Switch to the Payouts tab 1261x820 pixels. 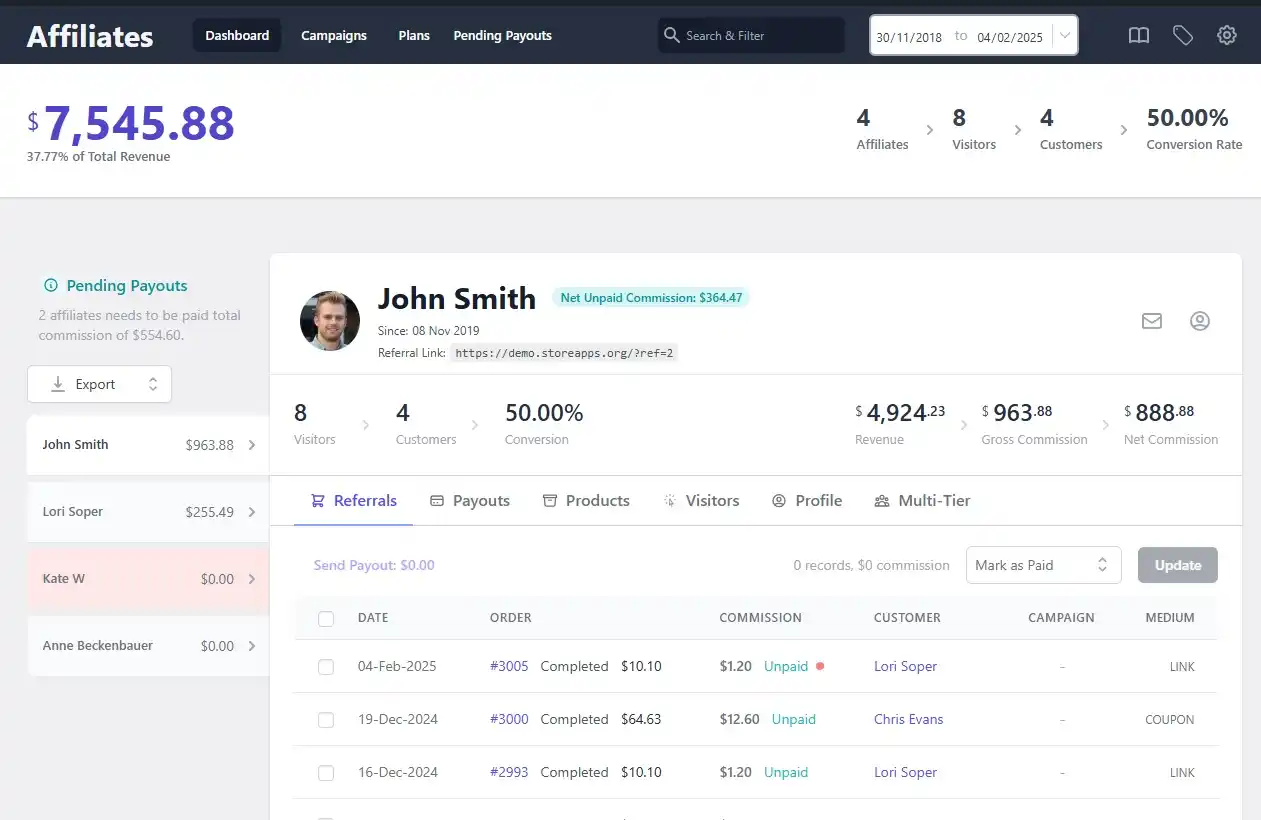pos(470,500)
